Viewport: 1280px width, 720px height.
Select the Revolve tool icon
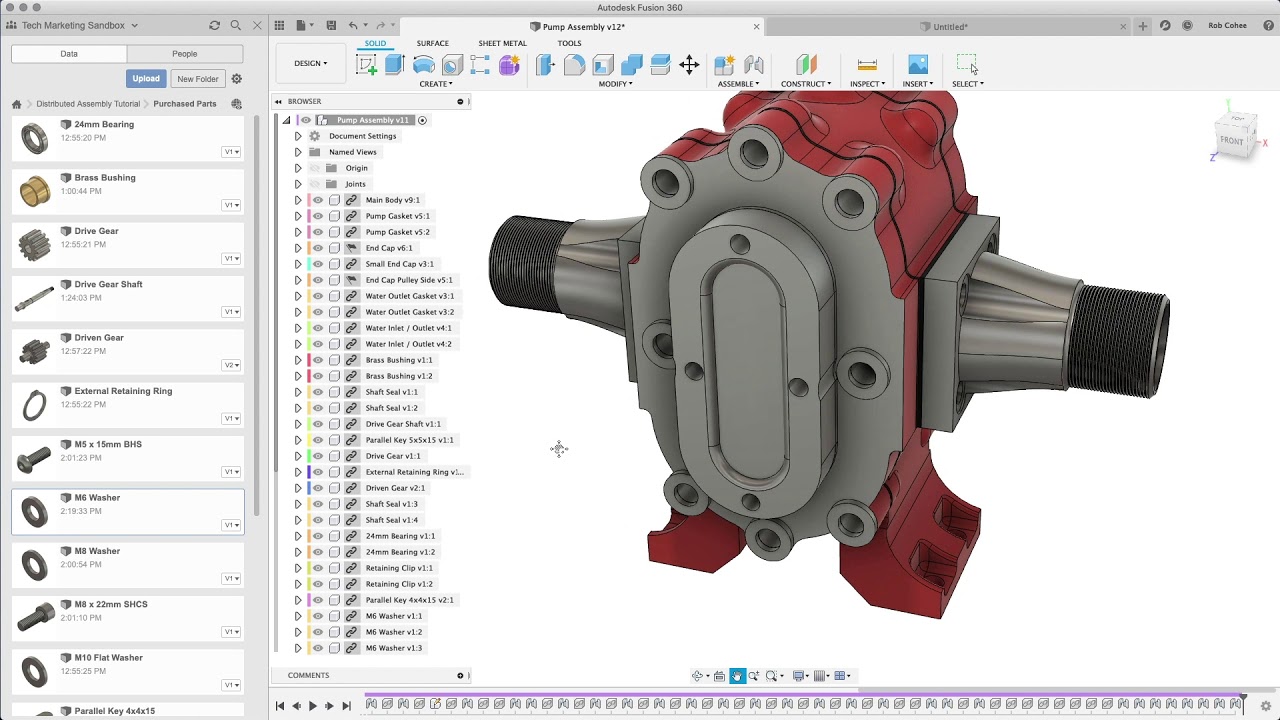tap(424, 65)
